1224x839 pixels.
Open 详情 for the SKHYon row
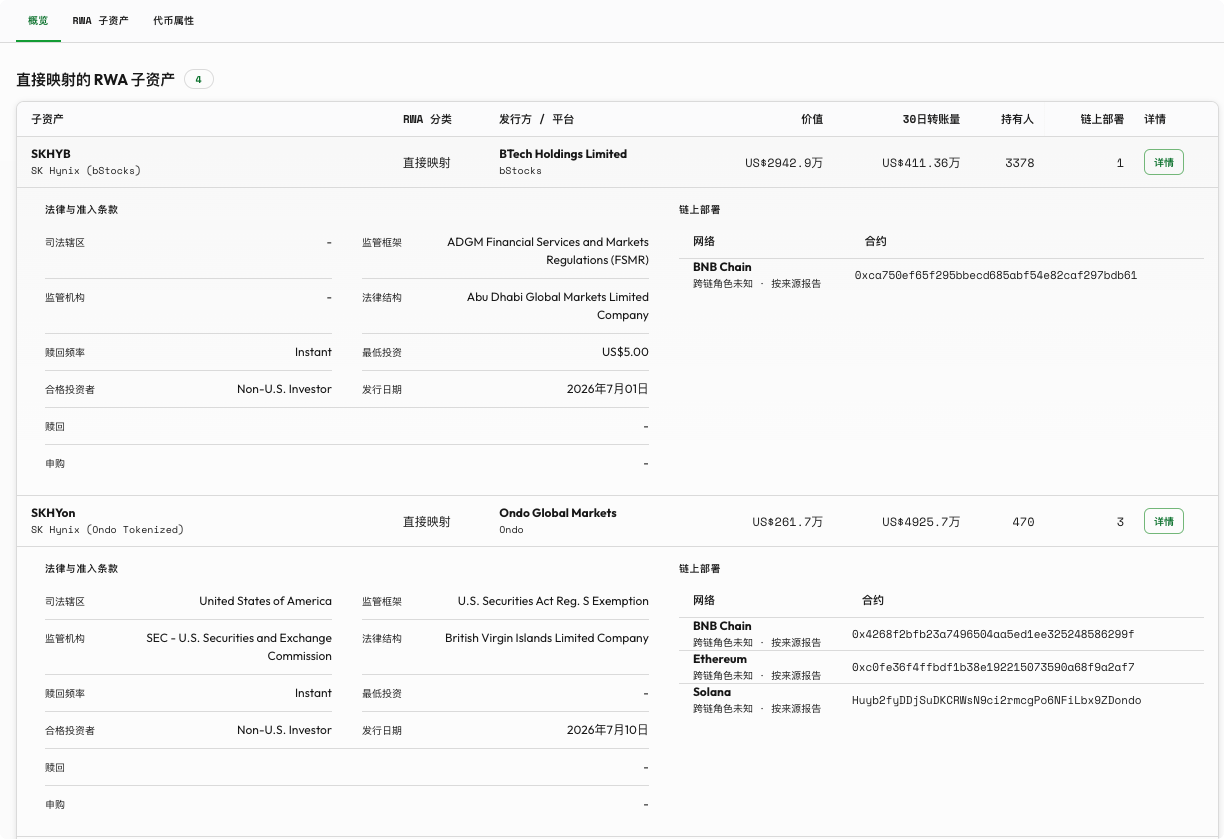(1164, 521)
